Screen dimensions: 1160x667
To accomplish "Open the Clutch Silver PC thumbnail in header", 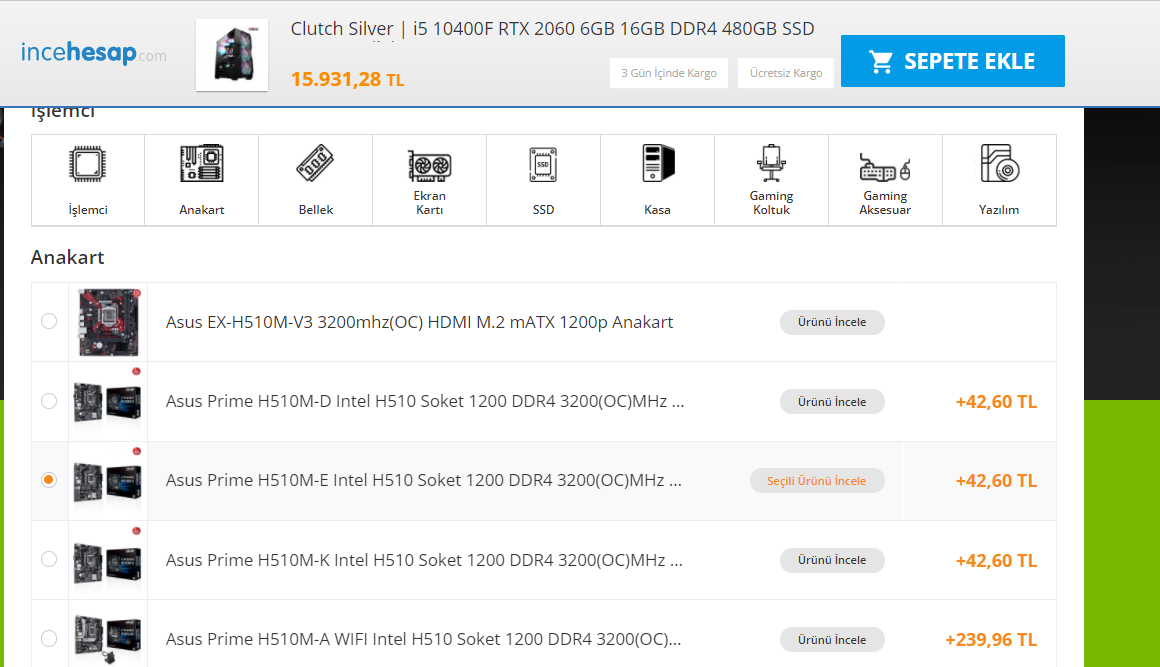I will 232,55.
